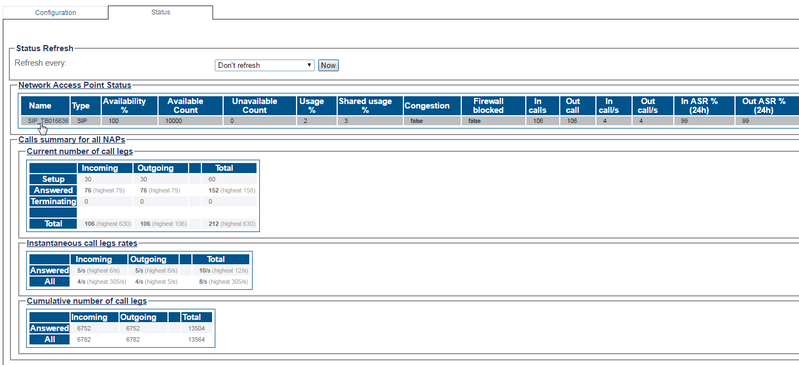This screenshot has height=365, width=799.
Task: Select the Firewall blocked value false
Action: pos(474,121)
